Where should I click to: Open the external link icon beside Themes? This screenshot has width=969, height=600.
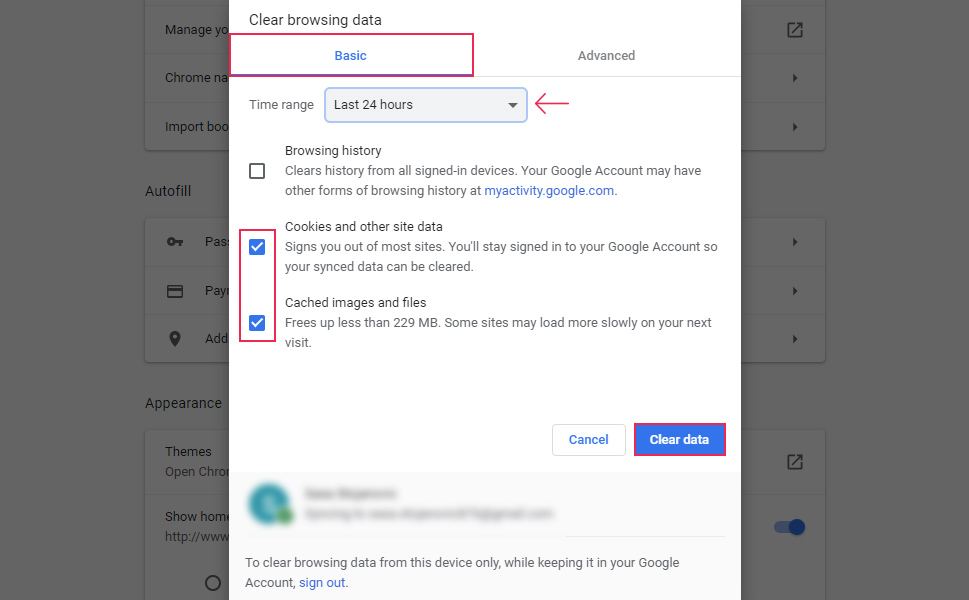[795, 462]
